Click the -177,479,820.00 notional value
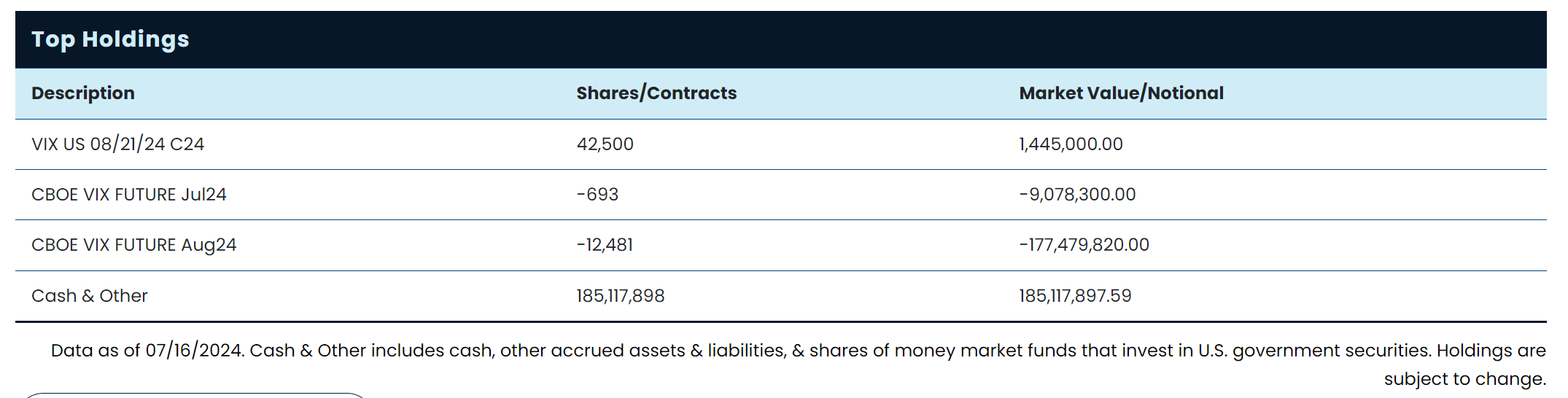This screenshot has width=1568, height=398. click(1084, 245)
